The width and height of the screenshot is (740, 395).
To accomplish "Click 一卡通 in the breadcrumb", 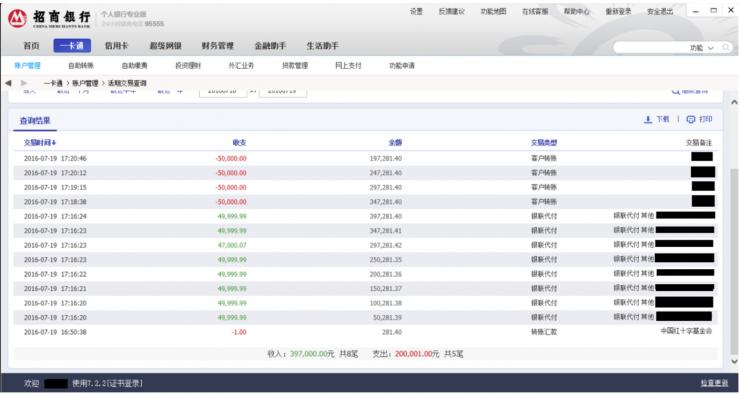I will (53, 83).
